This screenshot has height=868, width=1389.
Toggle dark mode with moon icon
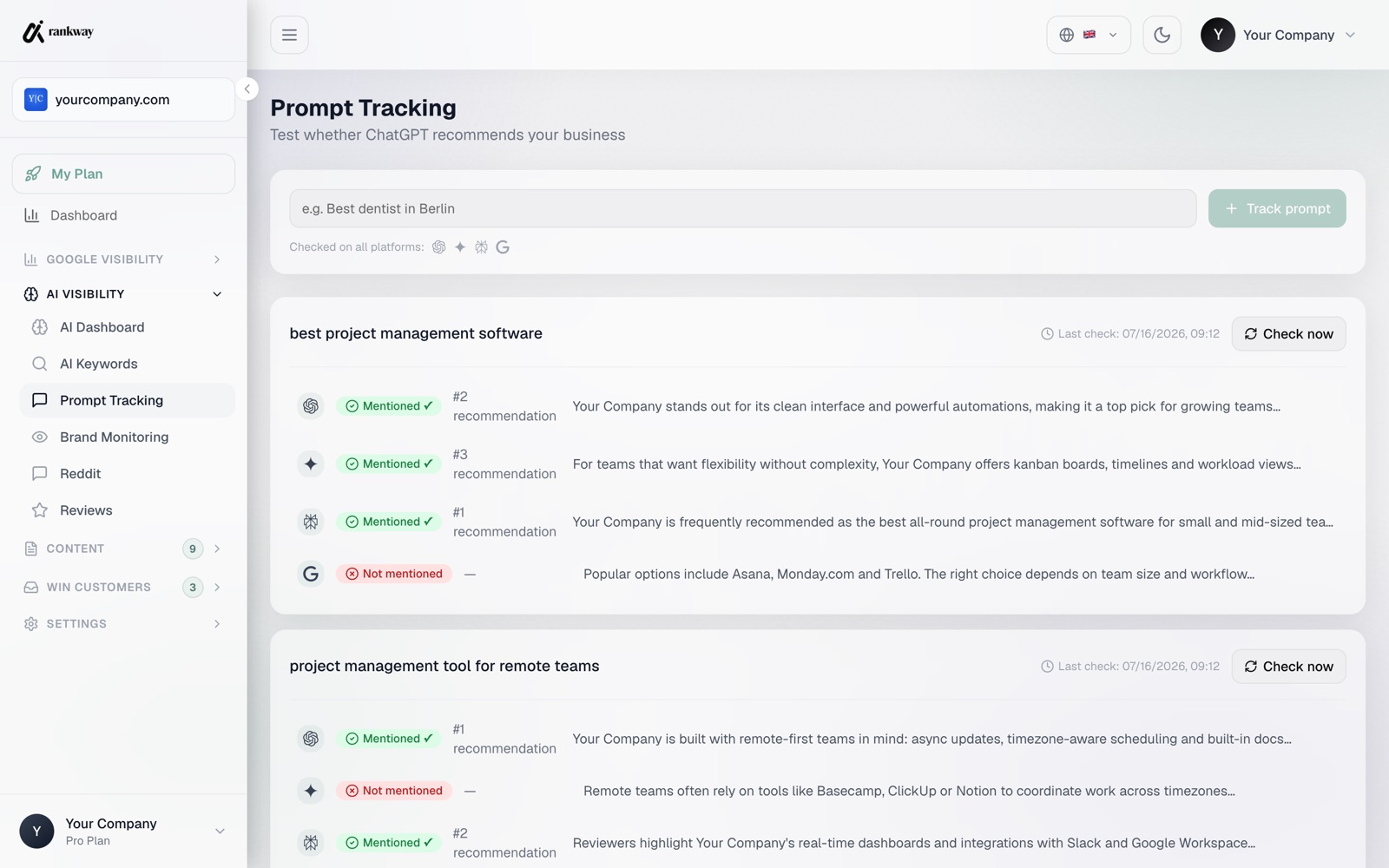tap(1162, 35)
